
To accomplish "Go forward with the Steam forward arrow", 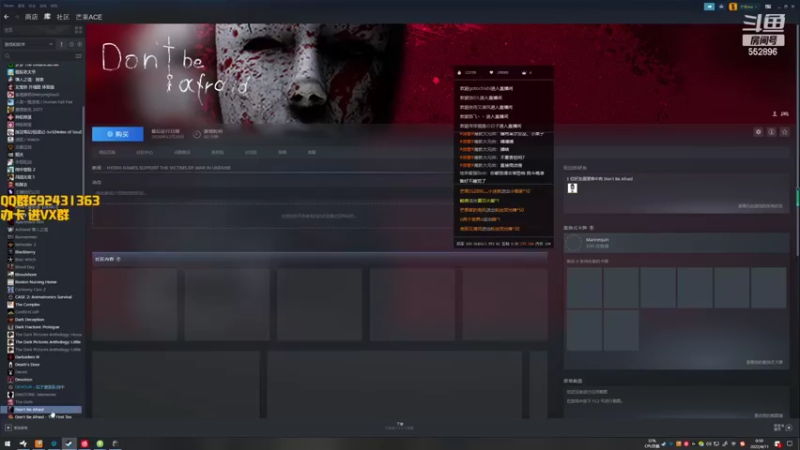I will tap(16, 17).
